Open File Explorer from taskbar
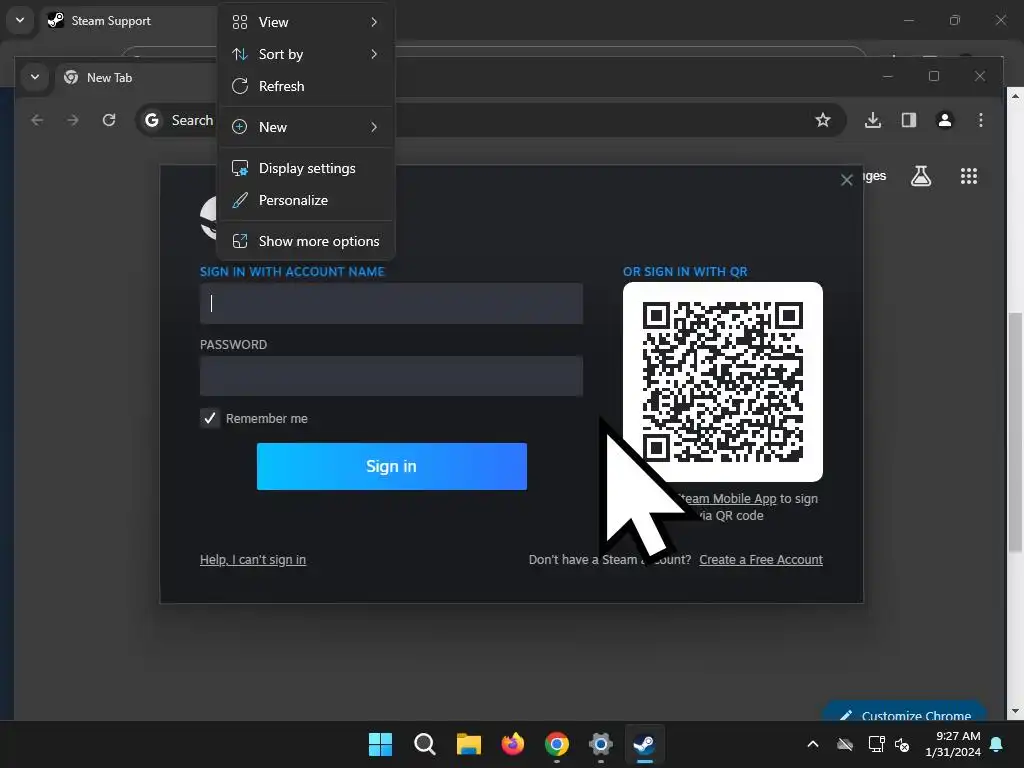The image size is (1024, 768). [468, 744]
